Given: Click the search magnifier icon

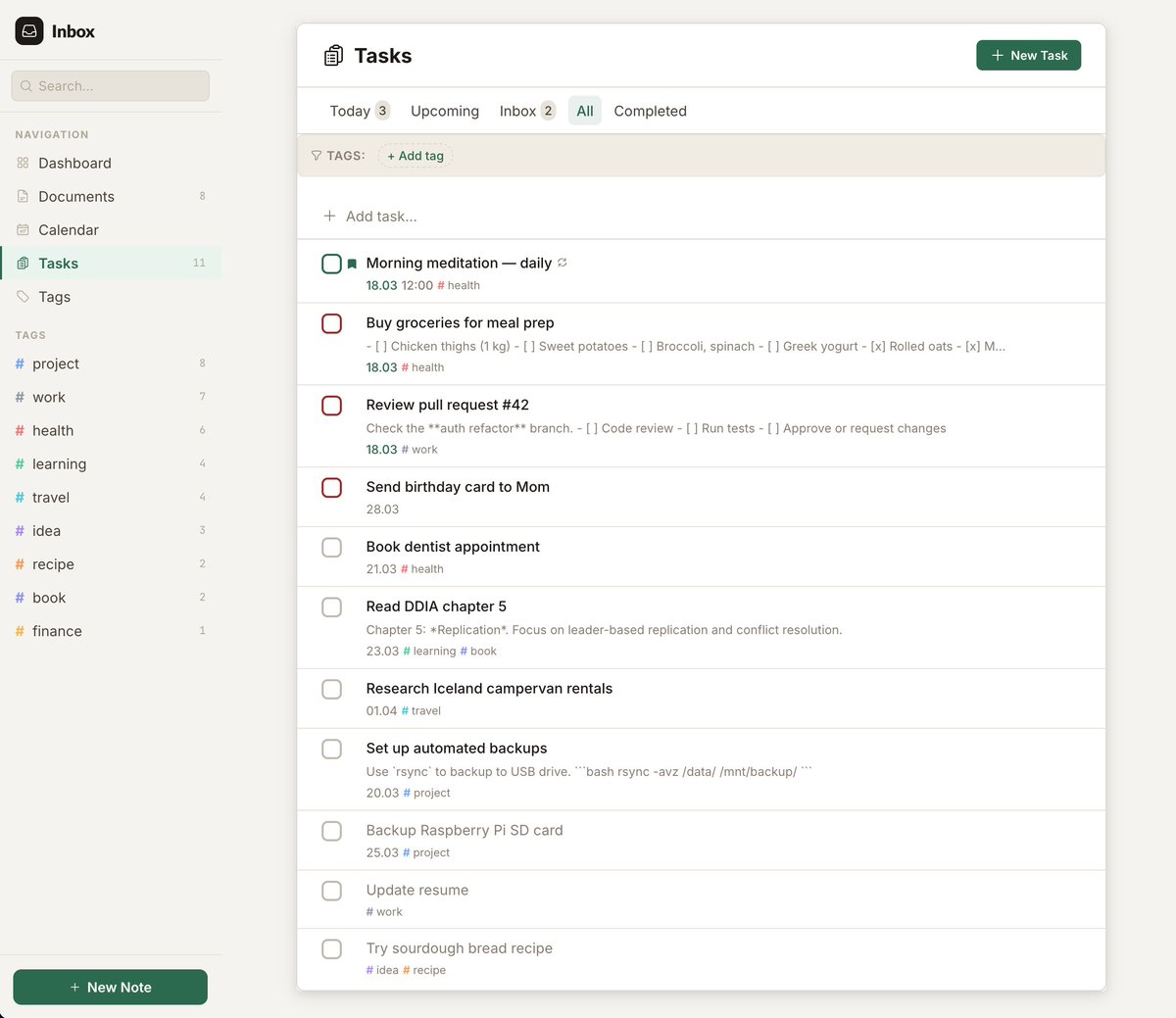Looking at the screenshot, I should tap(26, 86).
